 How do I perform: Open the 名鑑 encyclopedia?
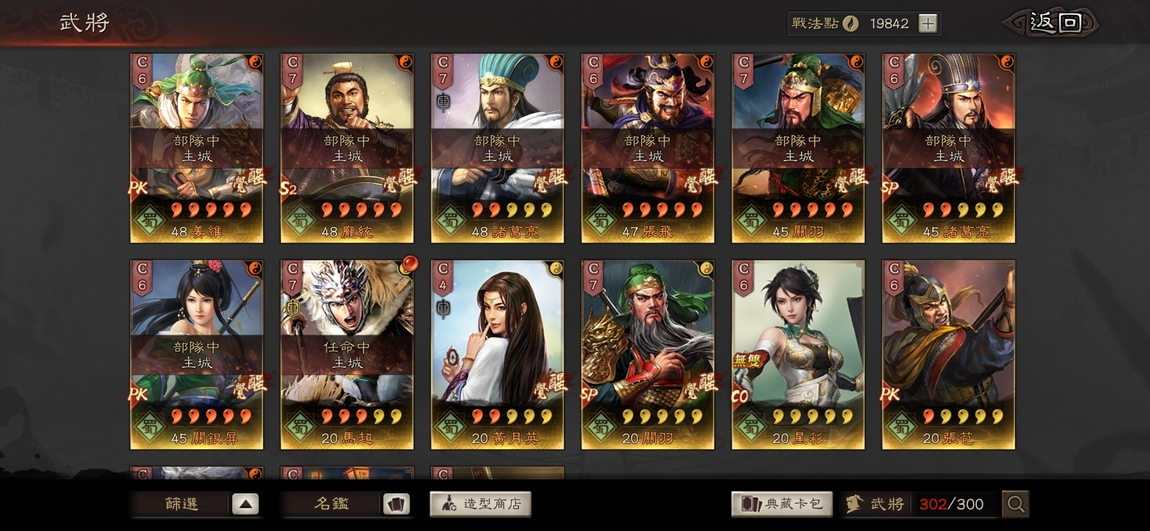[332, 505]
